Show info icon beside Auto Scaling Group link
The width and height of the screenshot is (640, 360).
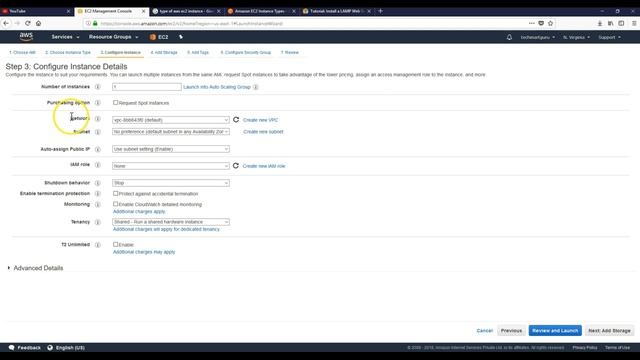[256, 87]
